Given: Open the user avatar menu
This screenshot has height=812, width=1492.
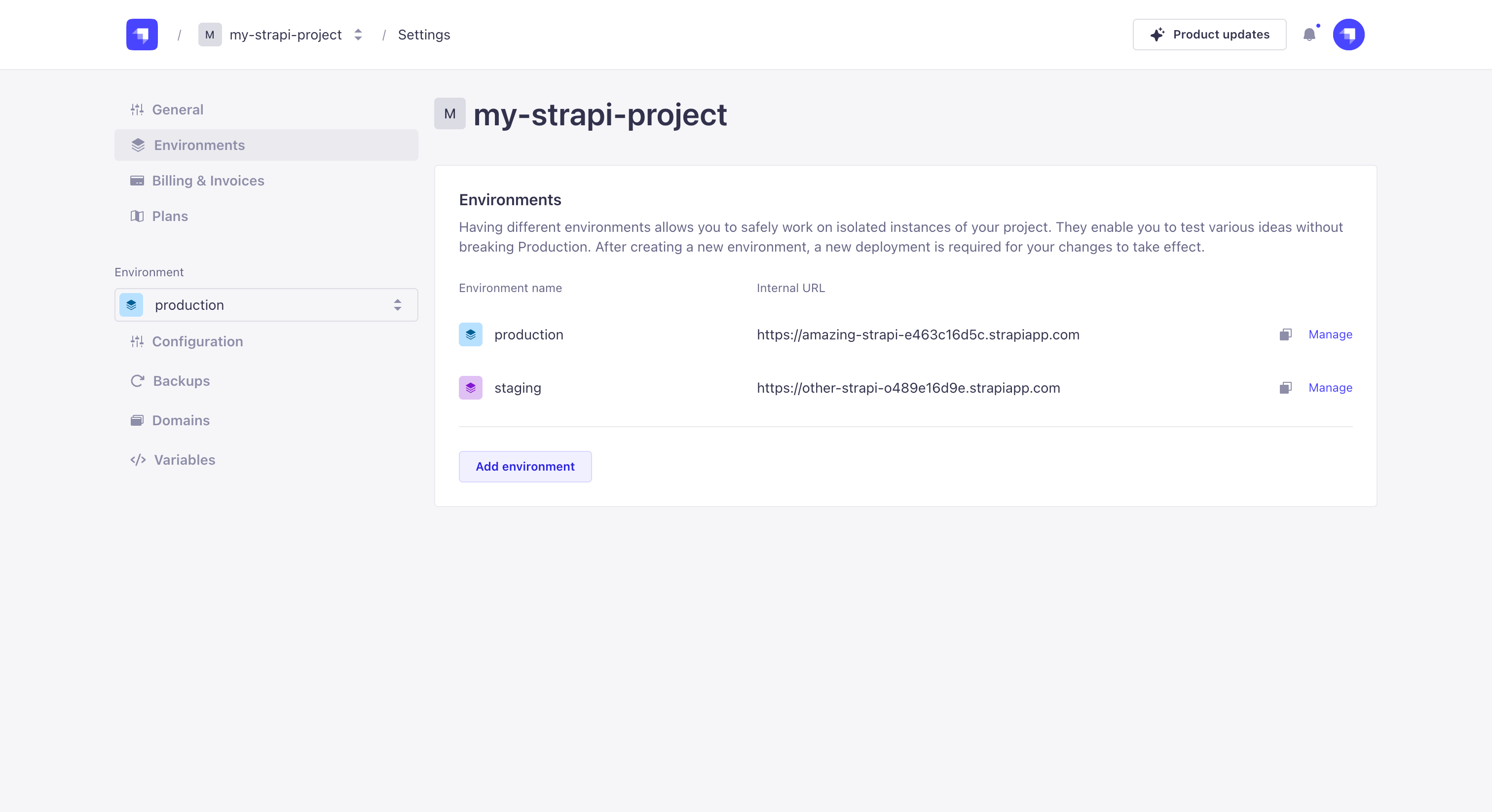Looking at the screenshot, I should (x=1348, y=35).
